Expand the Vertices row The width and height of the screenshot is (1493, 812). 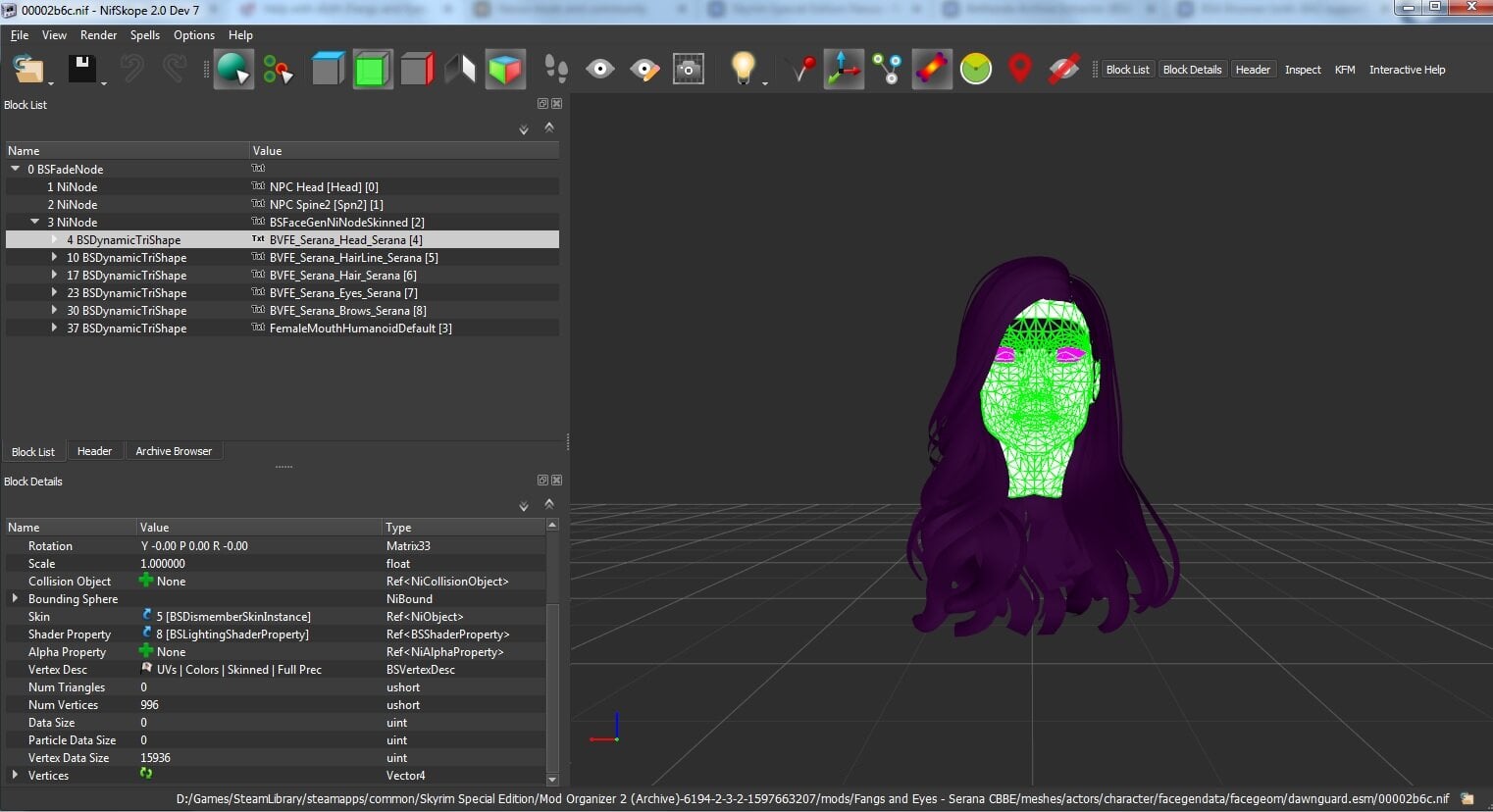point(15,775)
